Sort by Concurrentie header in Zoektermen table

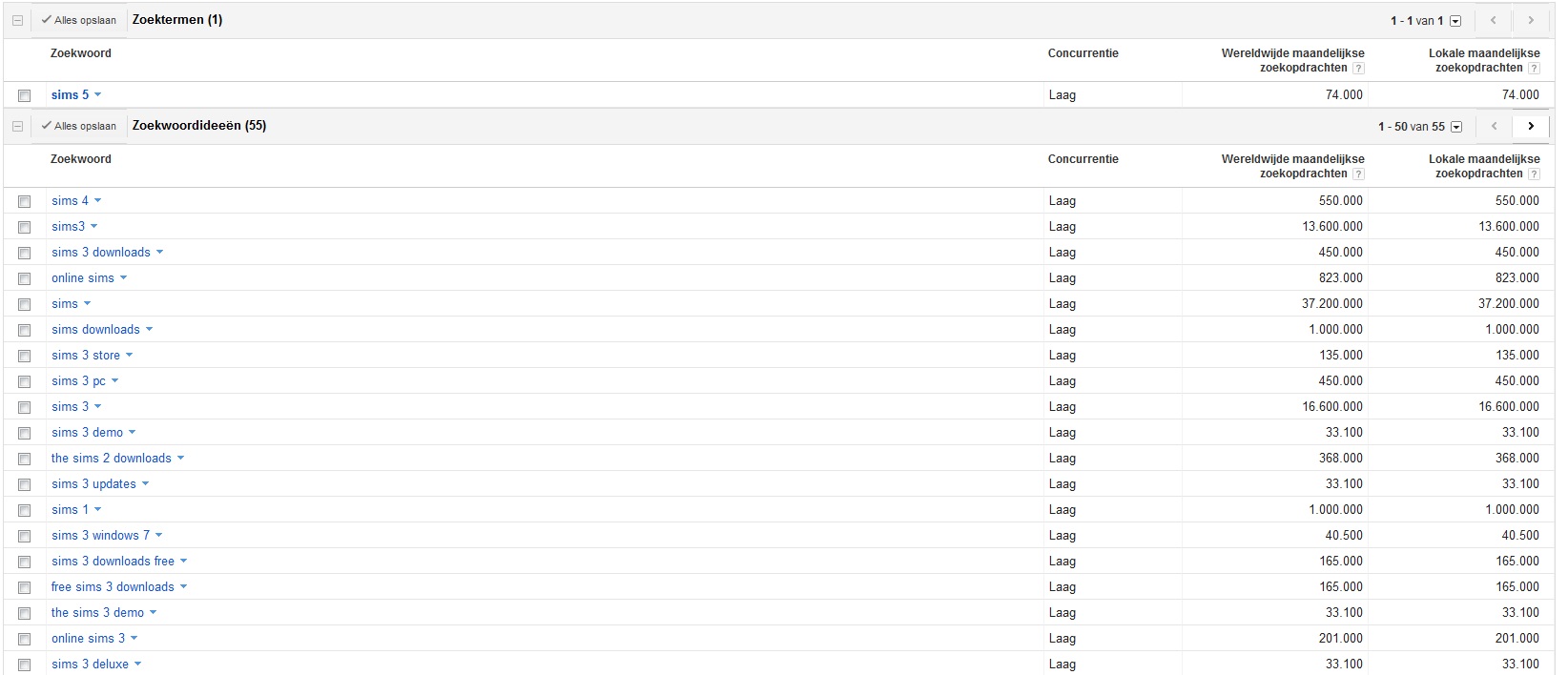pyautogui.click(x=1083, y=53)
